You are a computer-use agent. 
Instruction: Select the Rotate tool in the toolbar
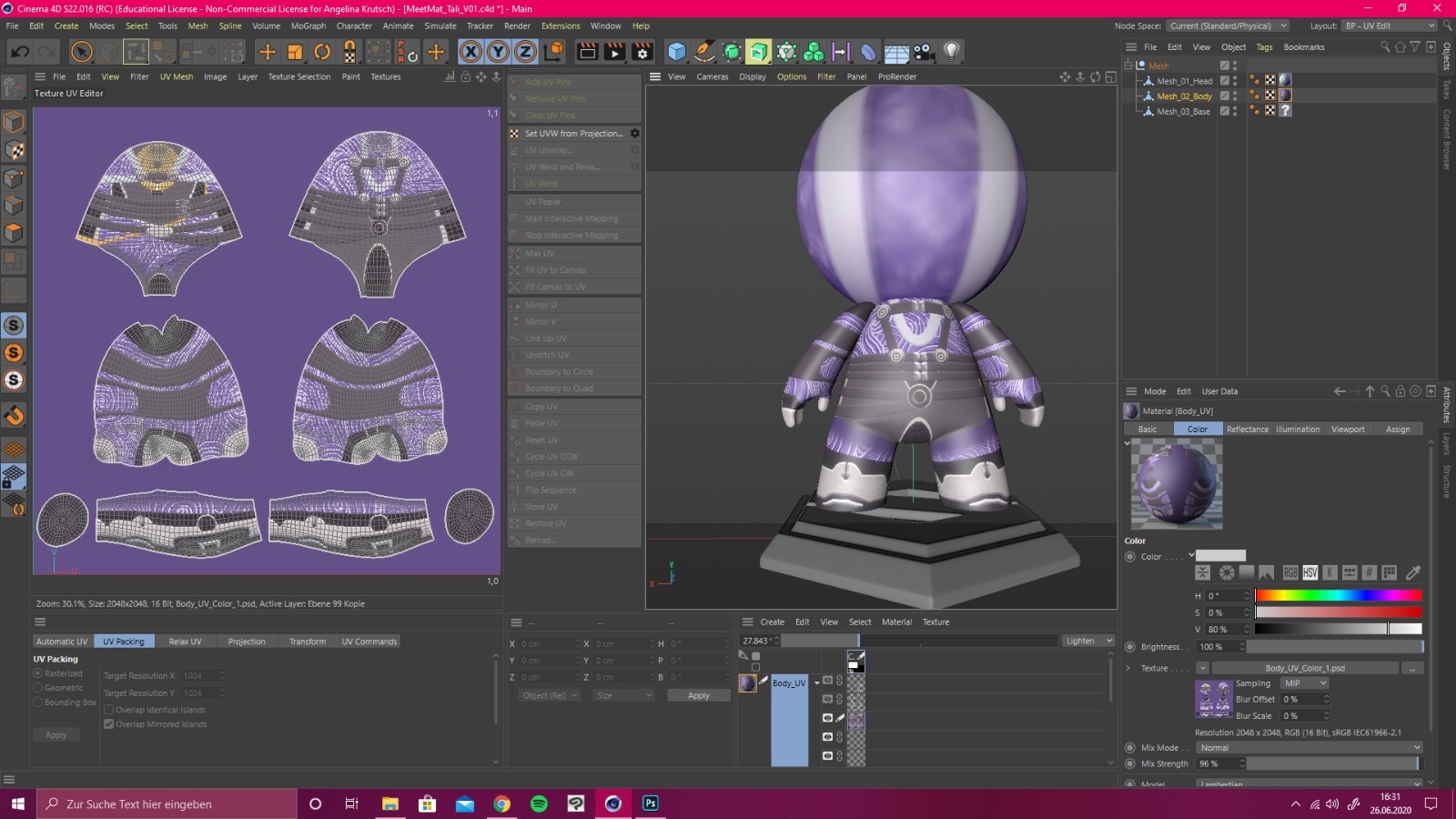322,52
